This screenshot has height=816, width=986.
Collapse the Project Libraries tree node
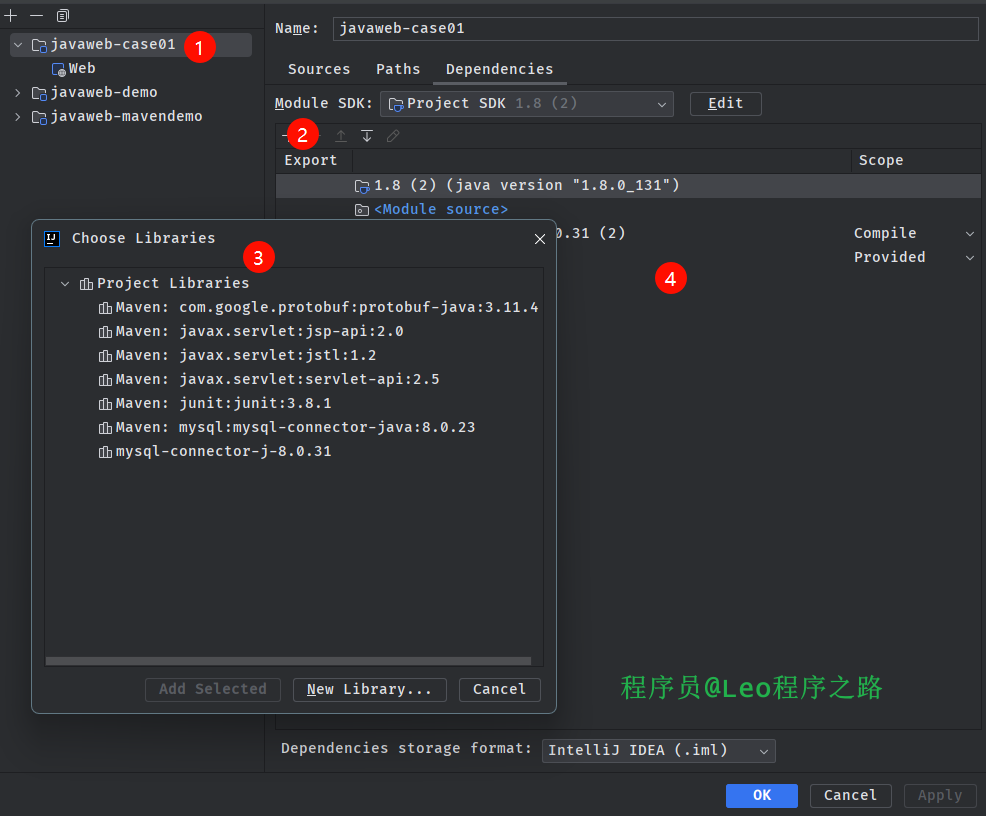point(66,284)
